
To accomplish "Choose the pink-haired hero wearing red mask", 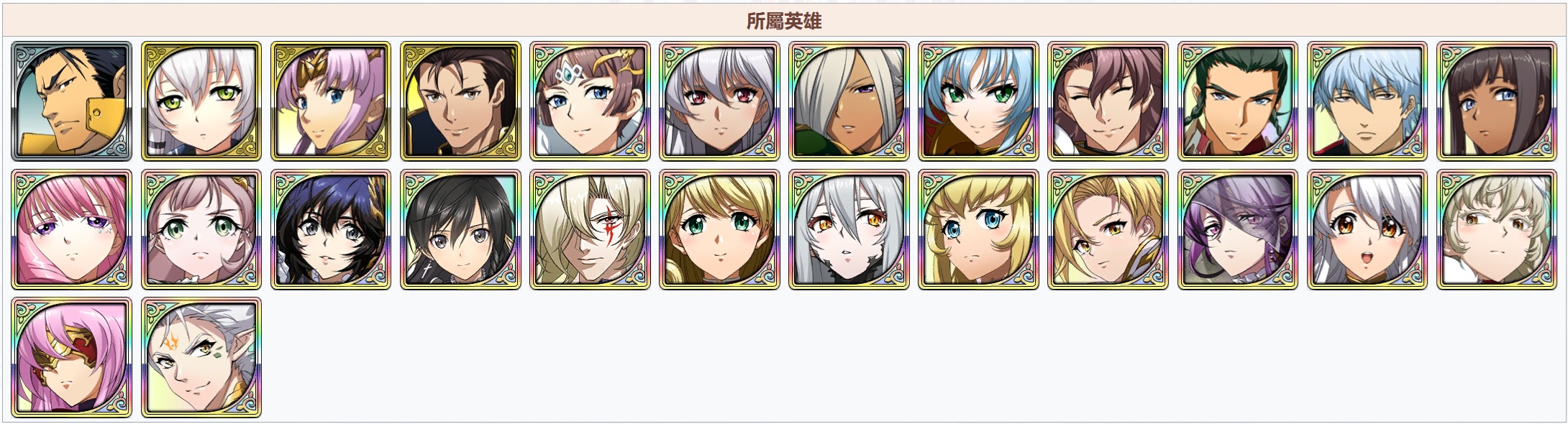I will pyautogui.click(x=71, y=358).
